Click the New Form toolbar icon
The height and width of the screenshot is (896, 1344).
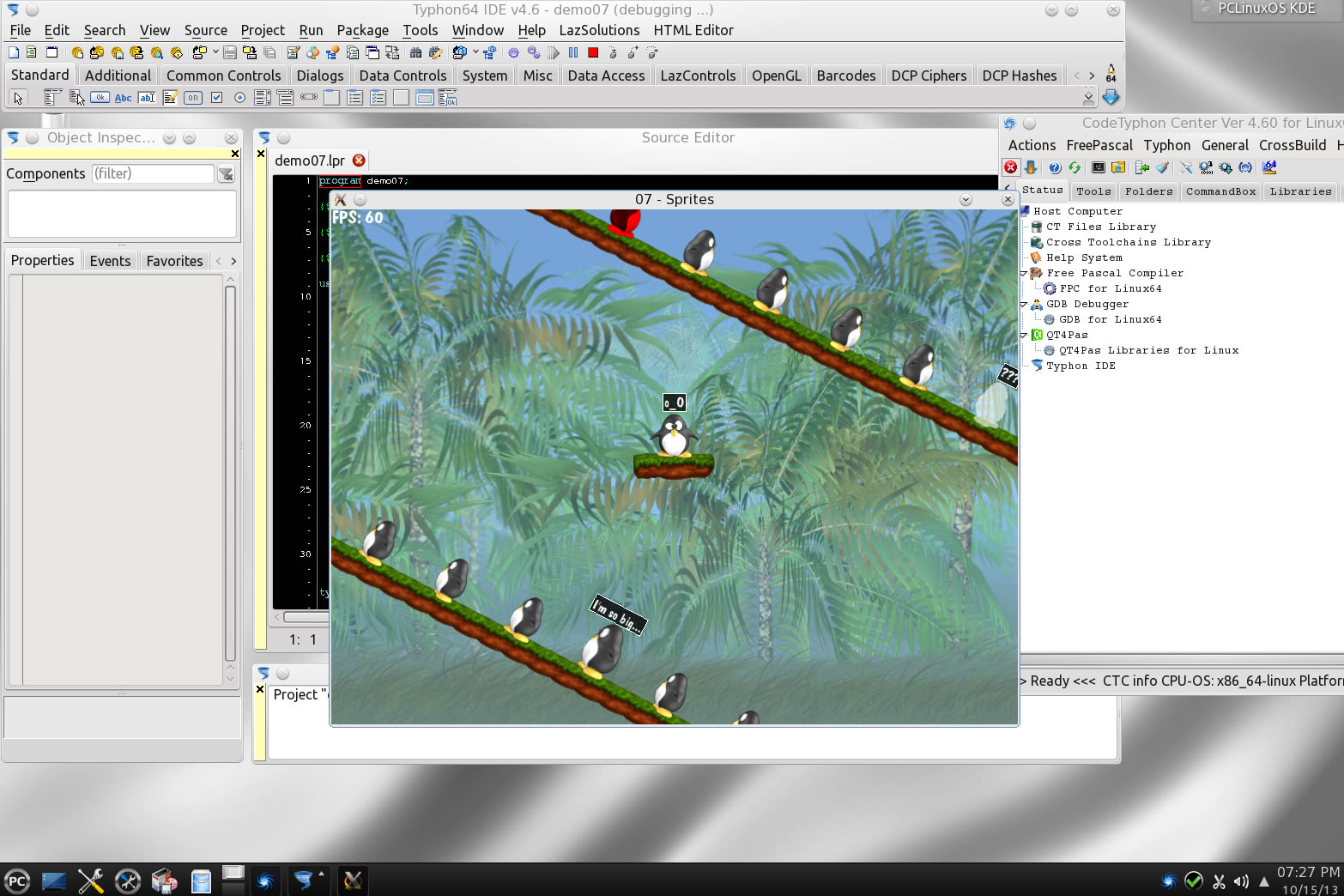click(x=51, y=52)
